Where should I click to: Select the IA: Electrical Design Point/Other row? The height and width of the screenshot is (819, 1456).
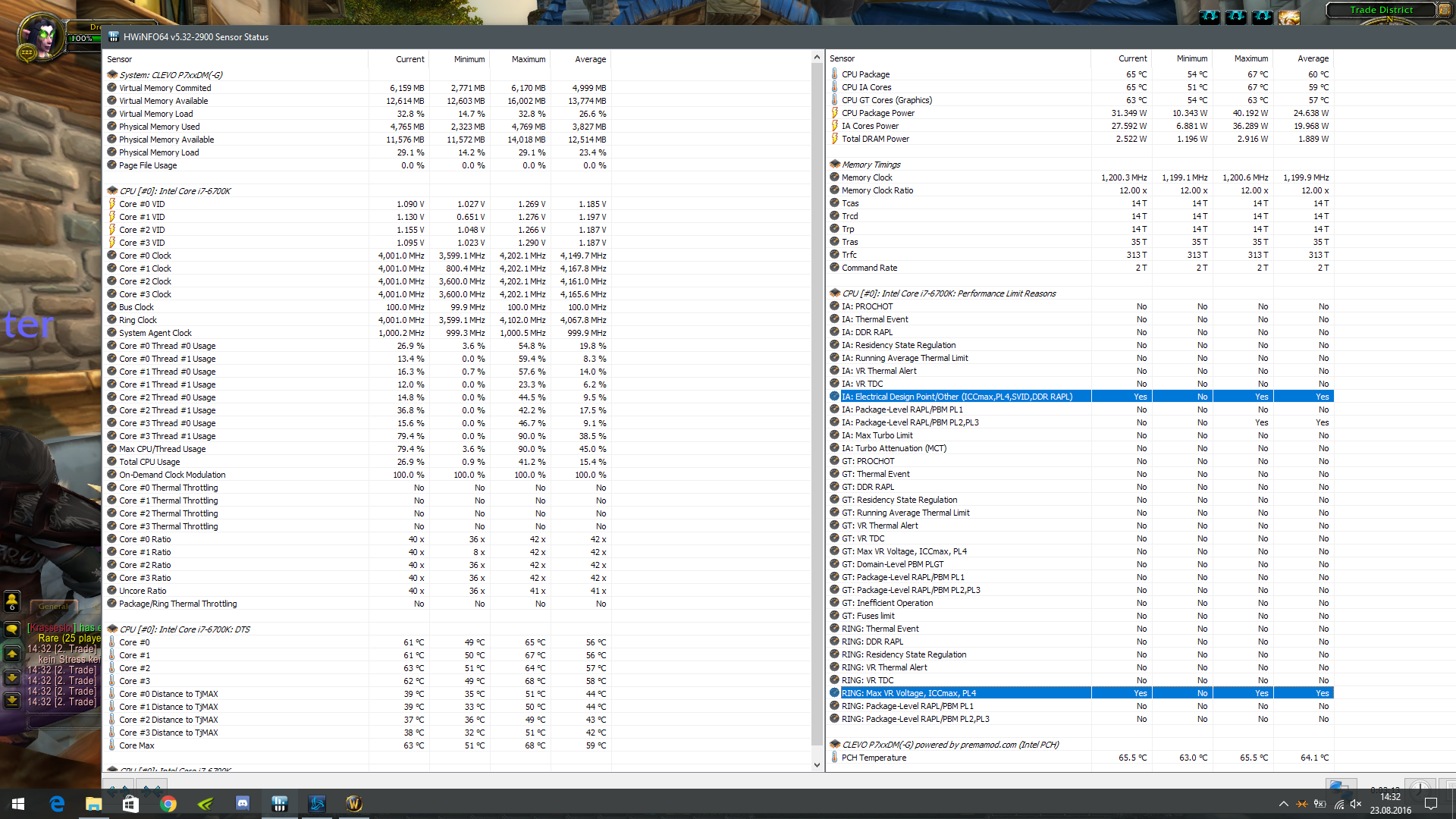[x=1080, y=397]
